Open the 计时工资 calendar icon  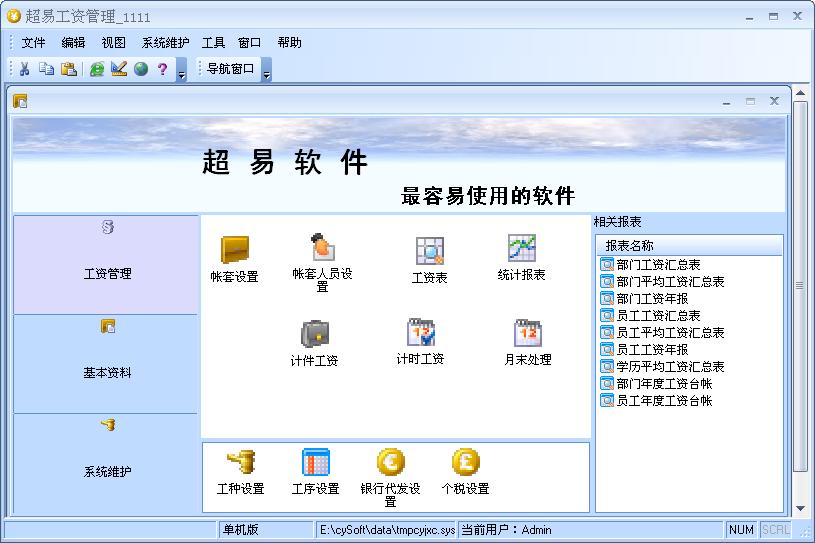click(x=420, y=341)
